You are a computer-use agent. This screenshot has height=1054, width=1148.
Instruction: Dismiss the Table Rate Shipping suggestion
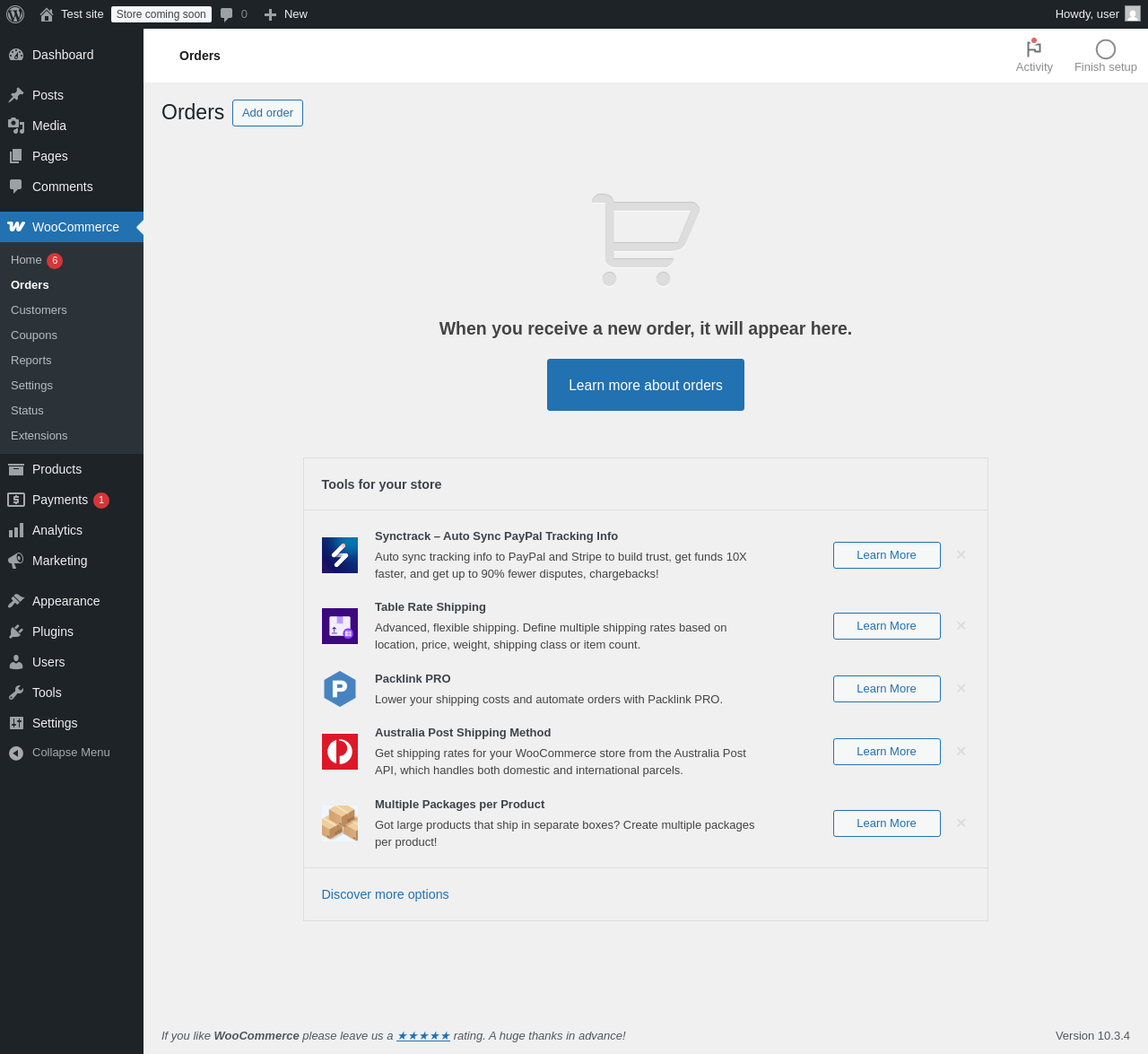(961, 626)
